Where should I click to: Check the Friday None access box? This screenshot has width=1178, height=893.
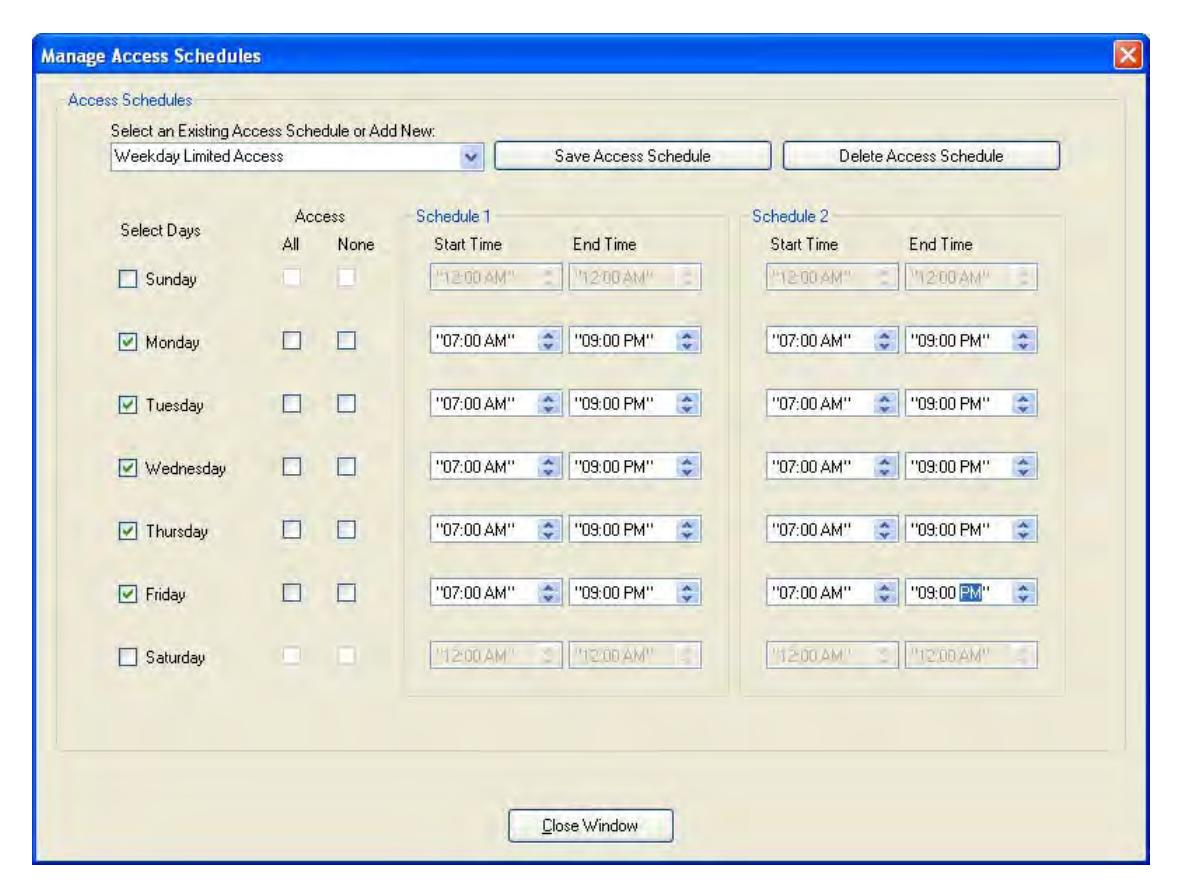(x=346, y=593)
